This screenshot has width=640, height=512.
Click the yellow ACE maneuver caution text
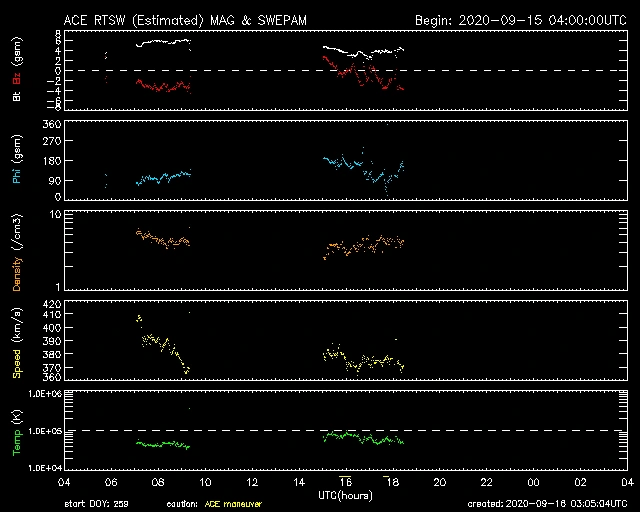[x=233, y=504]
